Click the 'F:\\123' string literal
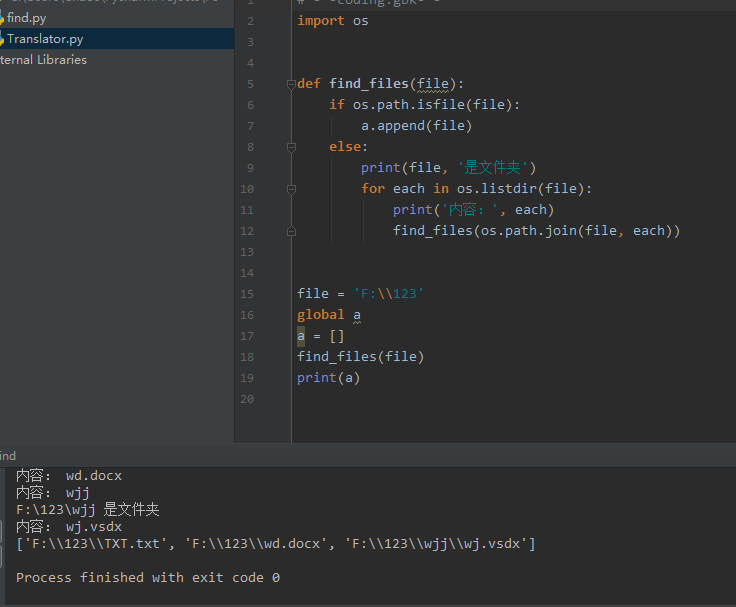 pyautogui.click(x=389, y=294)
